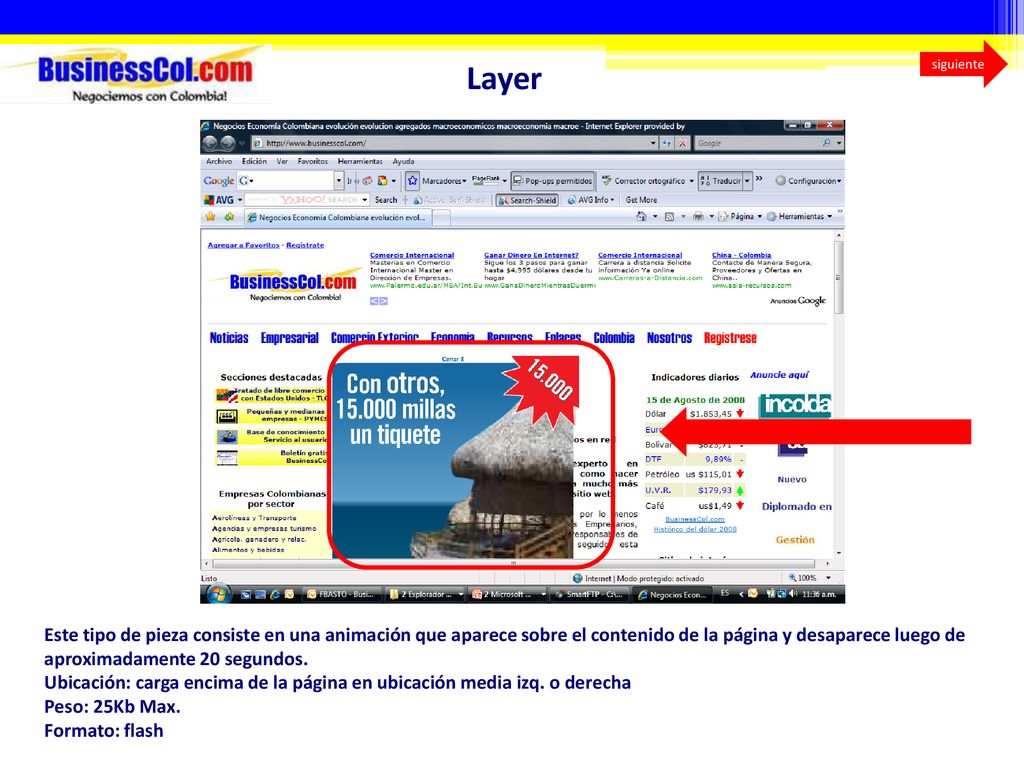Click Cerrar X on the layer ad
The width and height of the screenshot is (1024, 768).
tap(453, 359)
